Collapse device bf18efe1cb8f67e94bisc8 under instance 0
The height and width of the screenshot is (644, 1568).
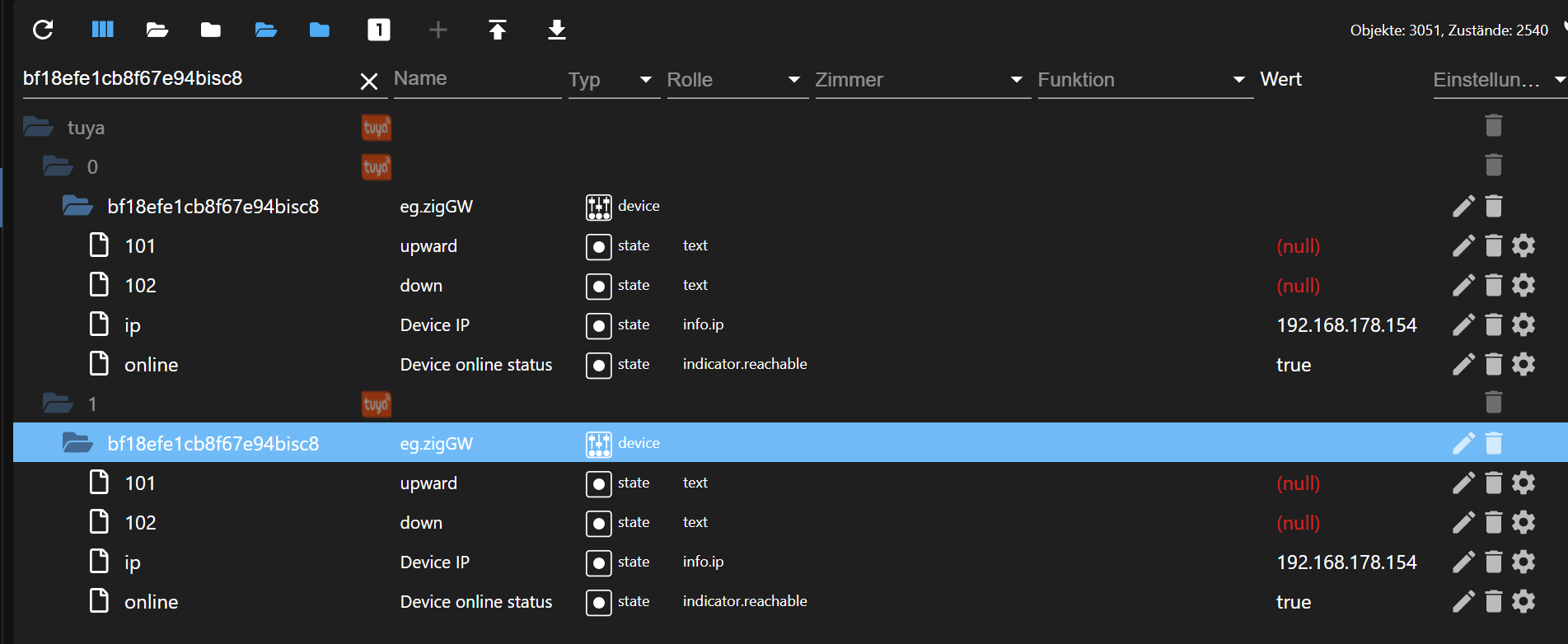coord(77,206)
